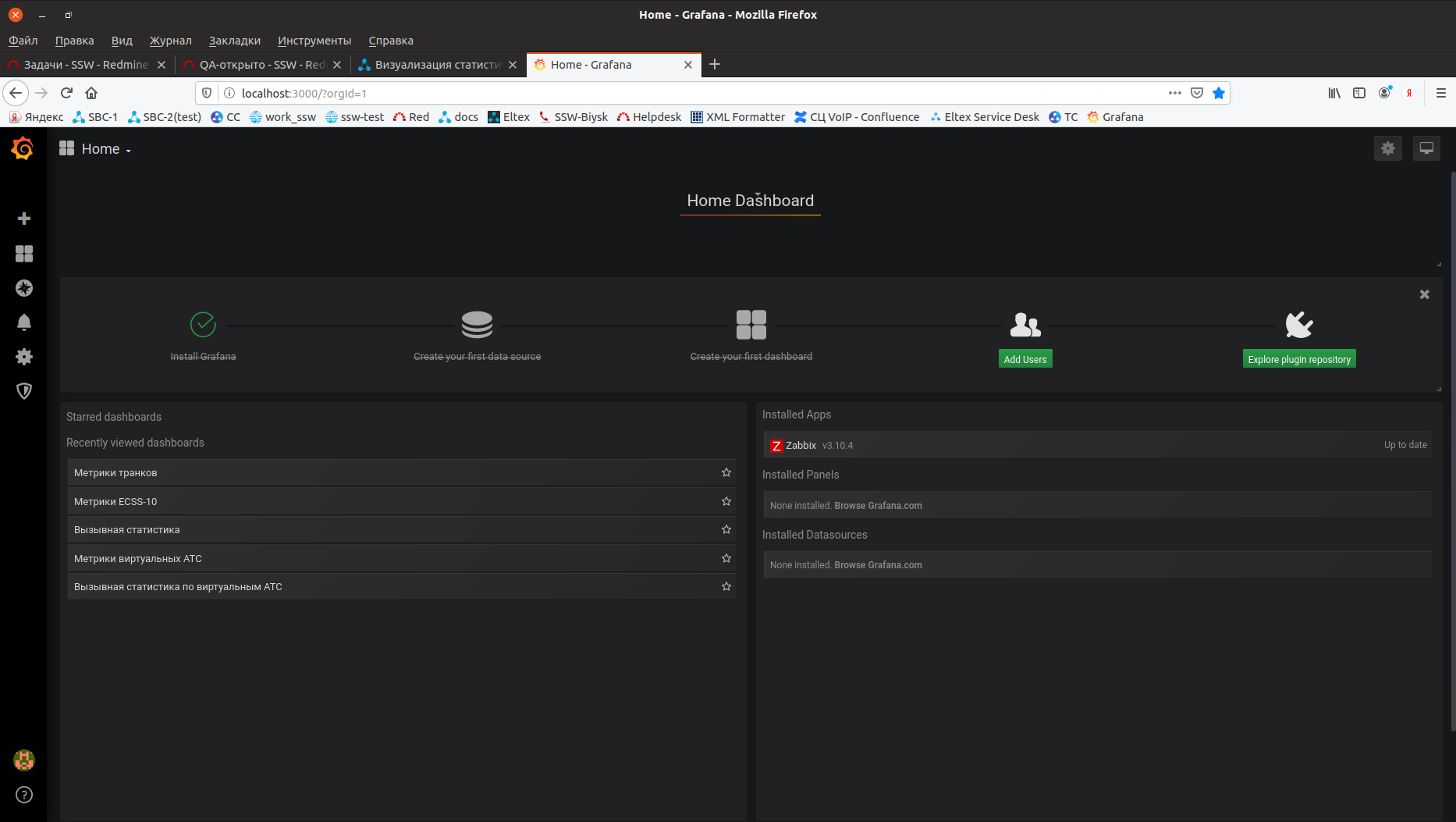Click Browse Grafana.com under Installed Datasources
Screen dimensions: 1456x822
(x=878, y=565)
